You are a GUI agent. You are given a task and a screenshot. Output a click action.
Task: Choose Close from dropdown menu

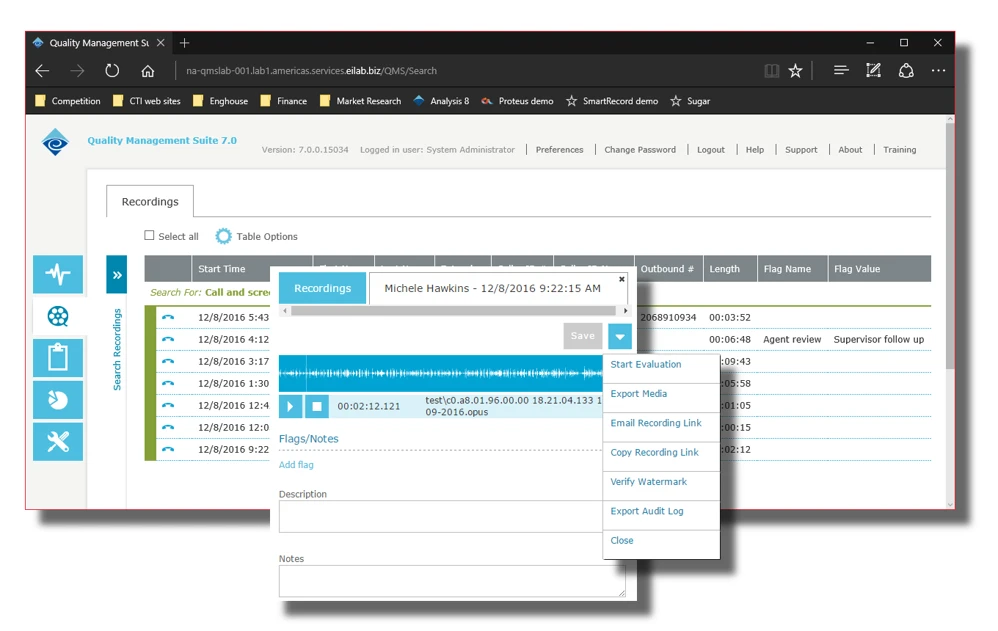[x=622, y=540]
